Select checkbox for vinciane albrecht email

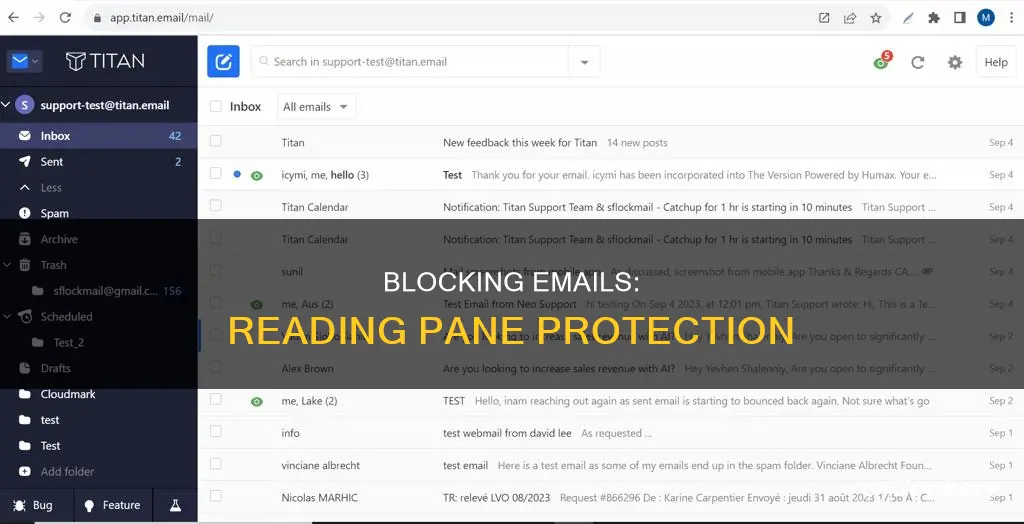(216, 464)
